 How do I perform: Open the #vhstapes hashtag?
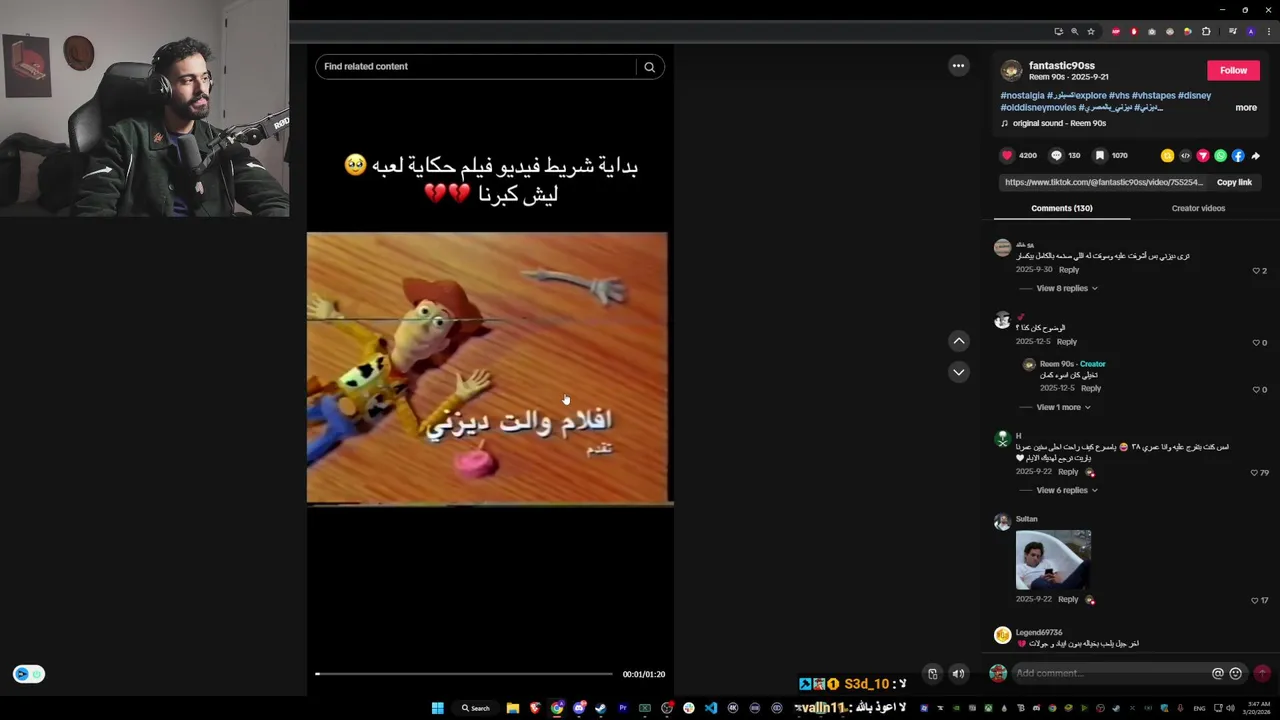1154,95
